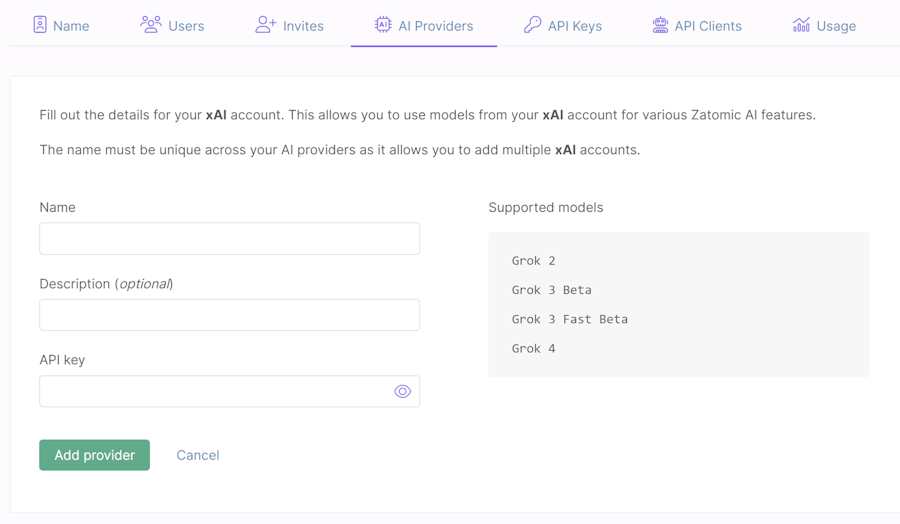Screen dimensions: 900x524
Task: Click the Grok 2 model entry
Action: (x=534, y=261)
